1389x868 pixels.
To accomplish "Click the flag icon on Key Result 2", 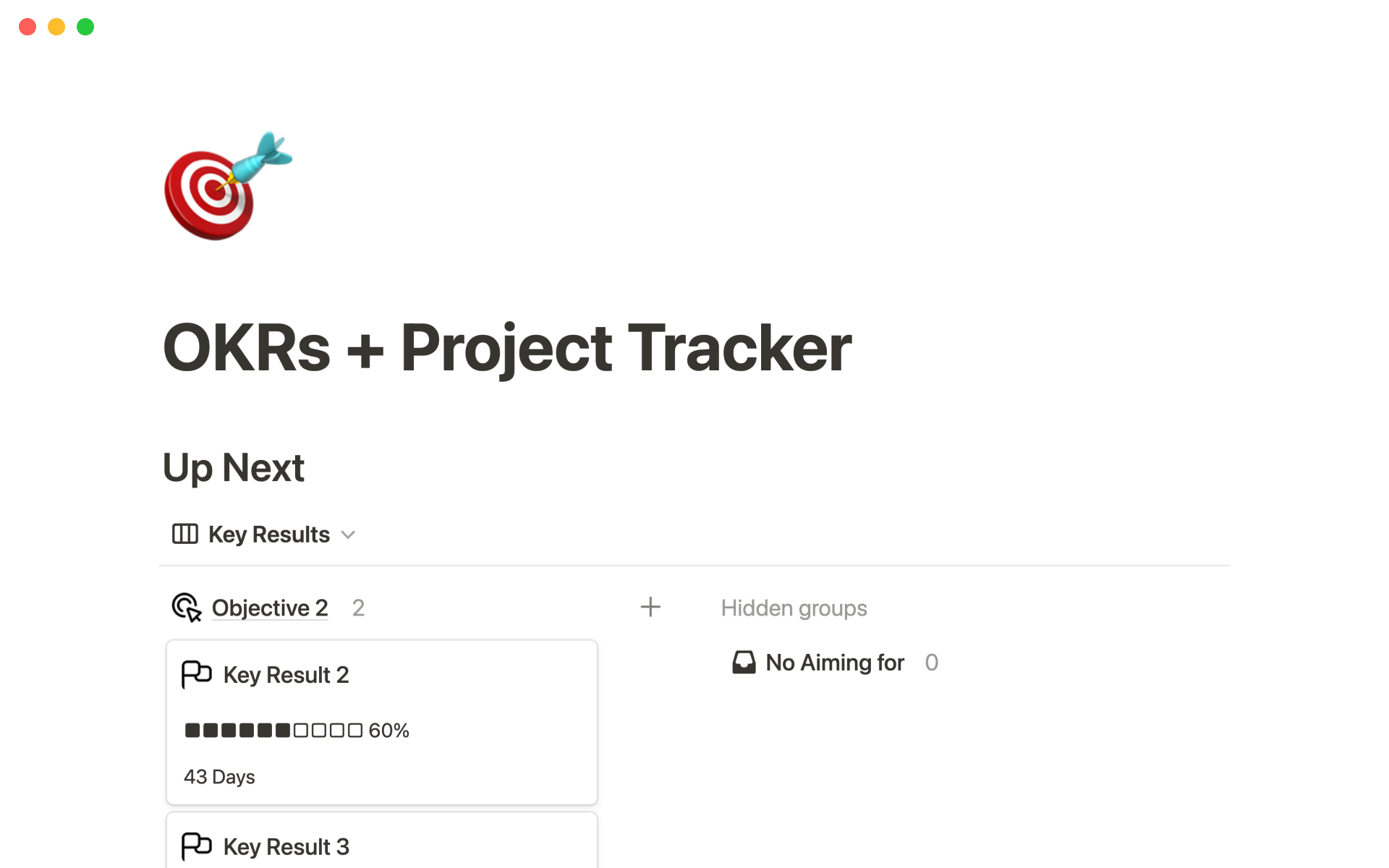I will [x=196, y=674].
